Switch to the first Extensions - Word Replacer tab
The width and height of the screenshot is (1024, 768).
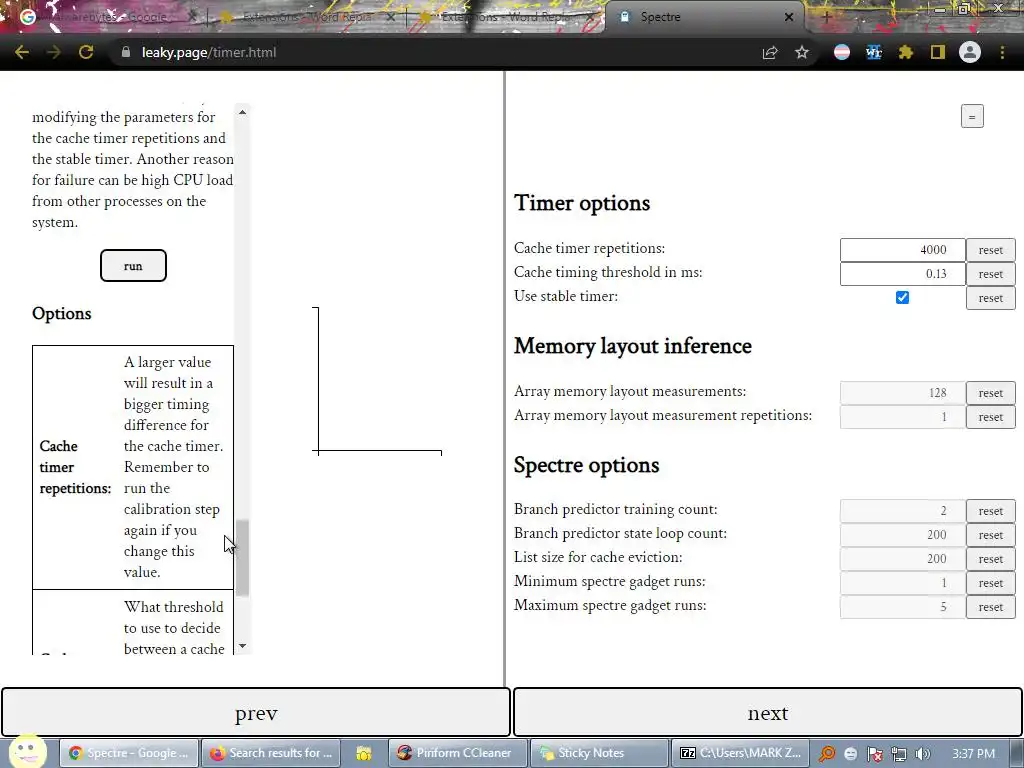tap(307, 17)
